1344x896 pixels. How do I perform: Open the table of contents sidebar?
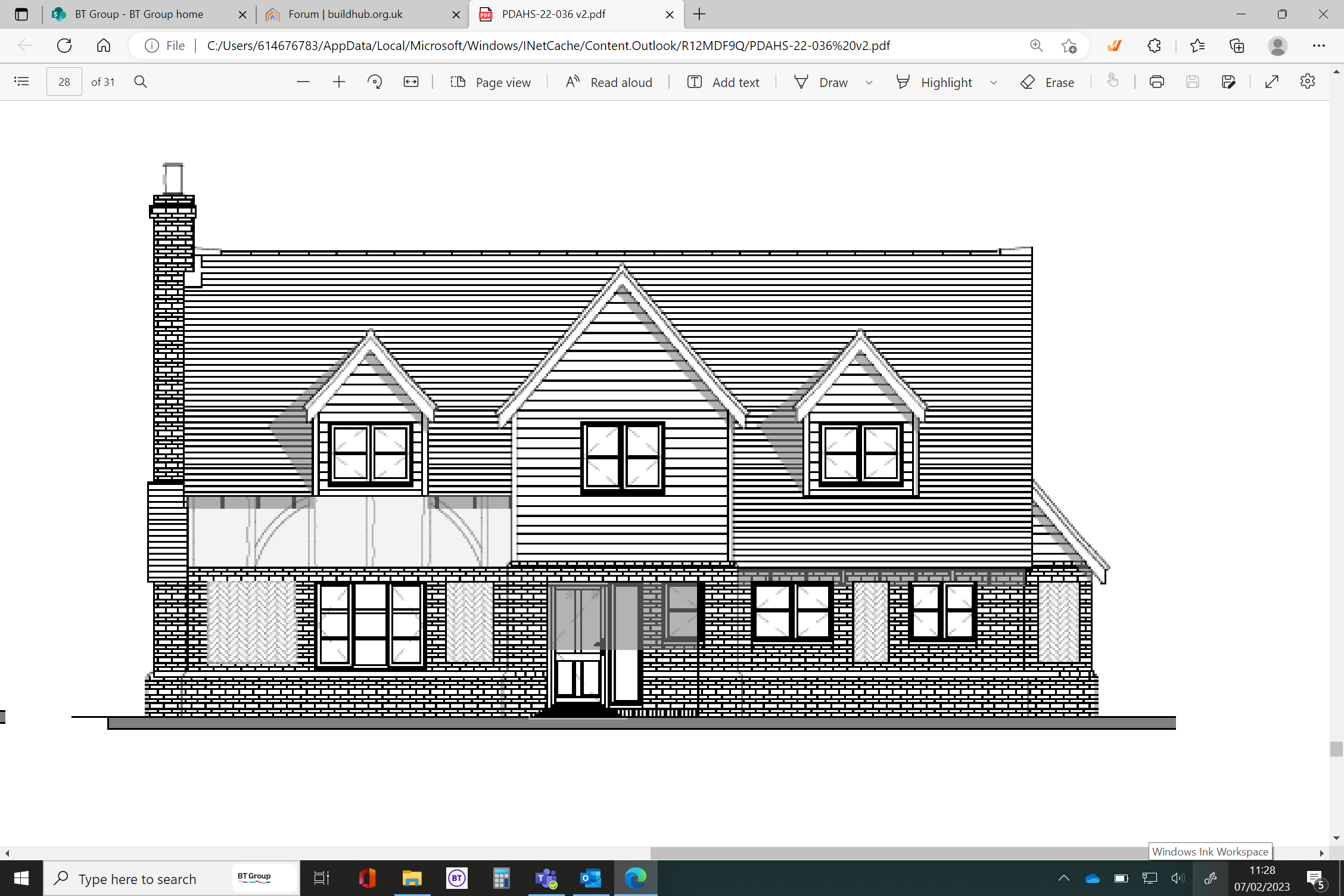point(21,82)
